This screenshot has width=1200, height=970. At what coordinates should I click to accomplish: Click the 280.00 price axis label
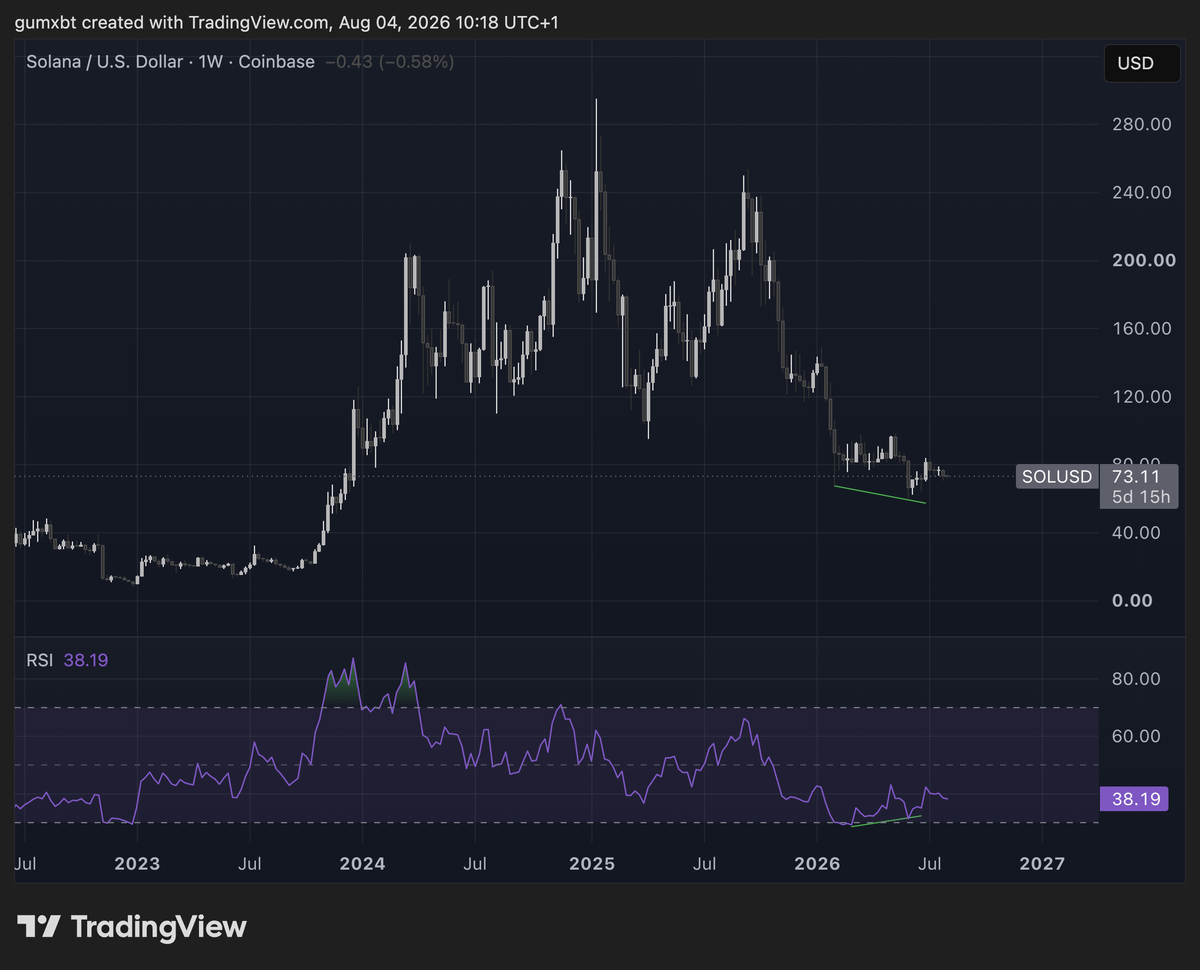coord(1144,124)
